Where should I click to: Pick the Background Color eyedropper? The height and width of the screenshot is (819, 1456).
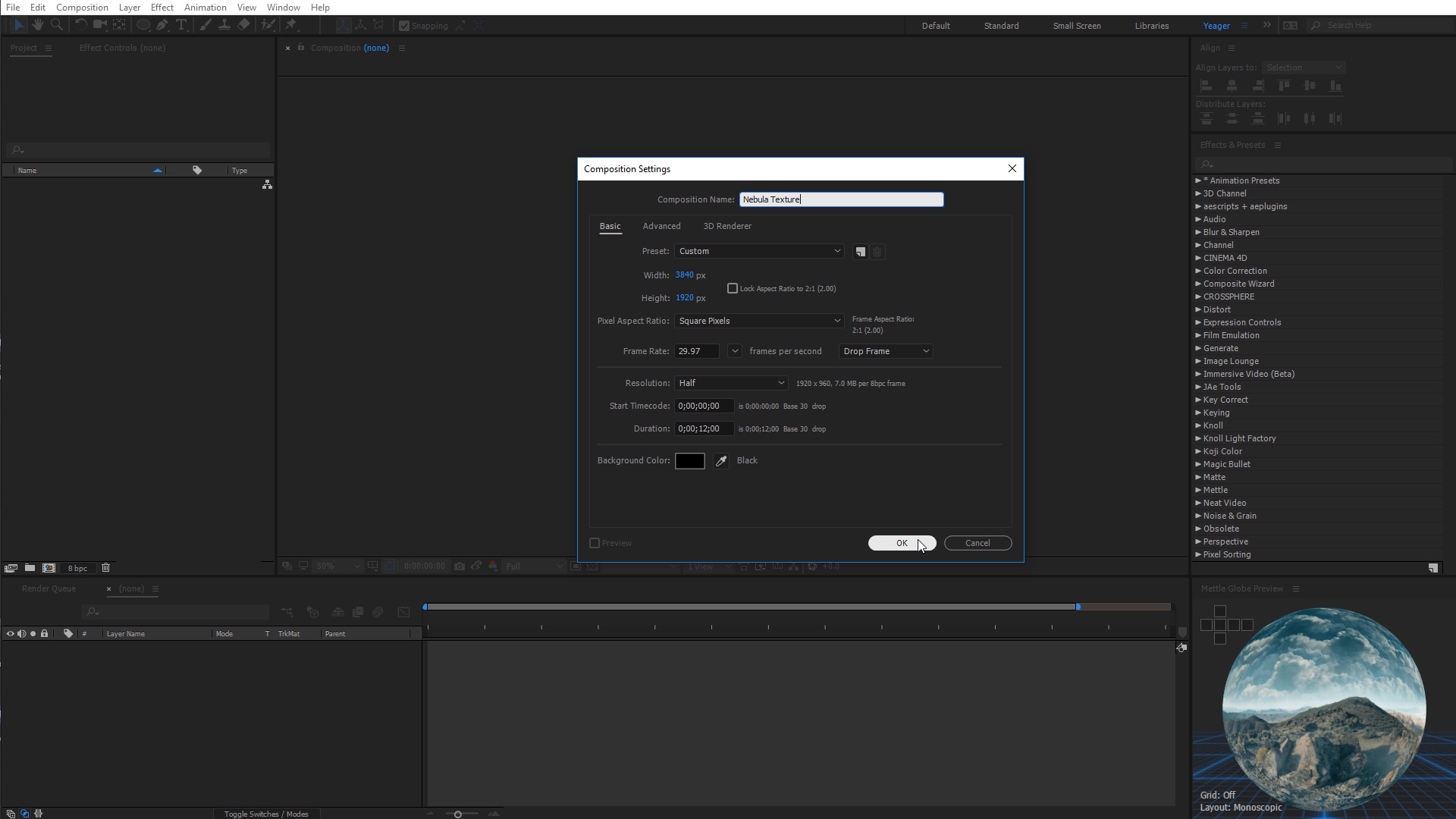click(x=720, y=460)
